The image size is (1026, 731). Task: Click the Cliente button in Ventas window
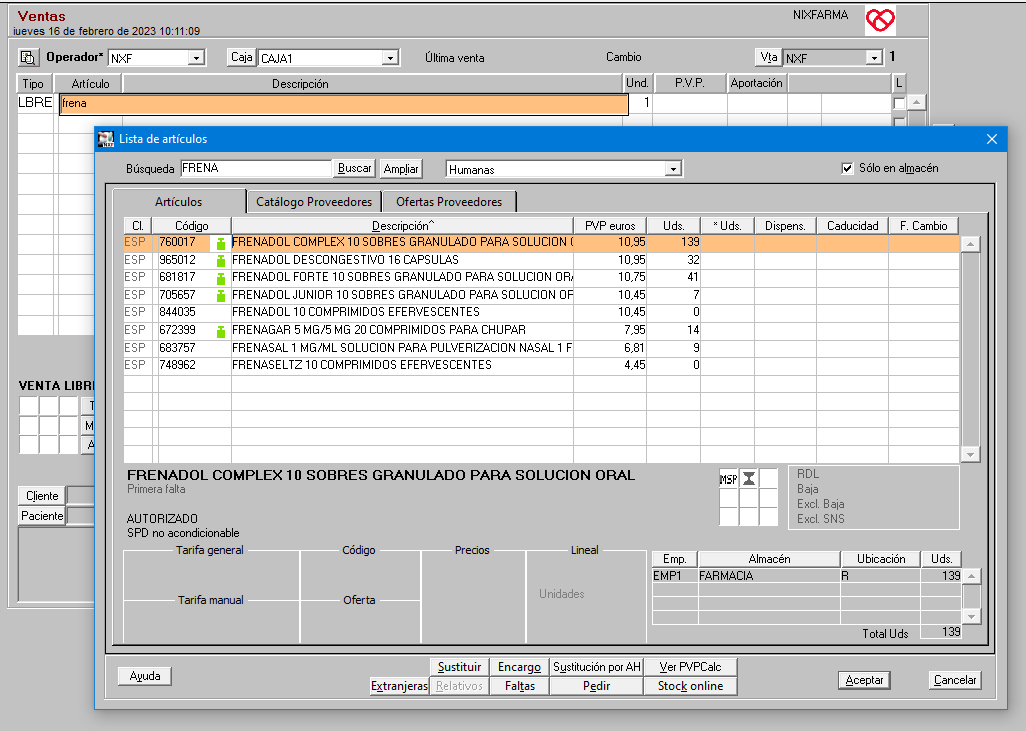click(x=42, y=495)
